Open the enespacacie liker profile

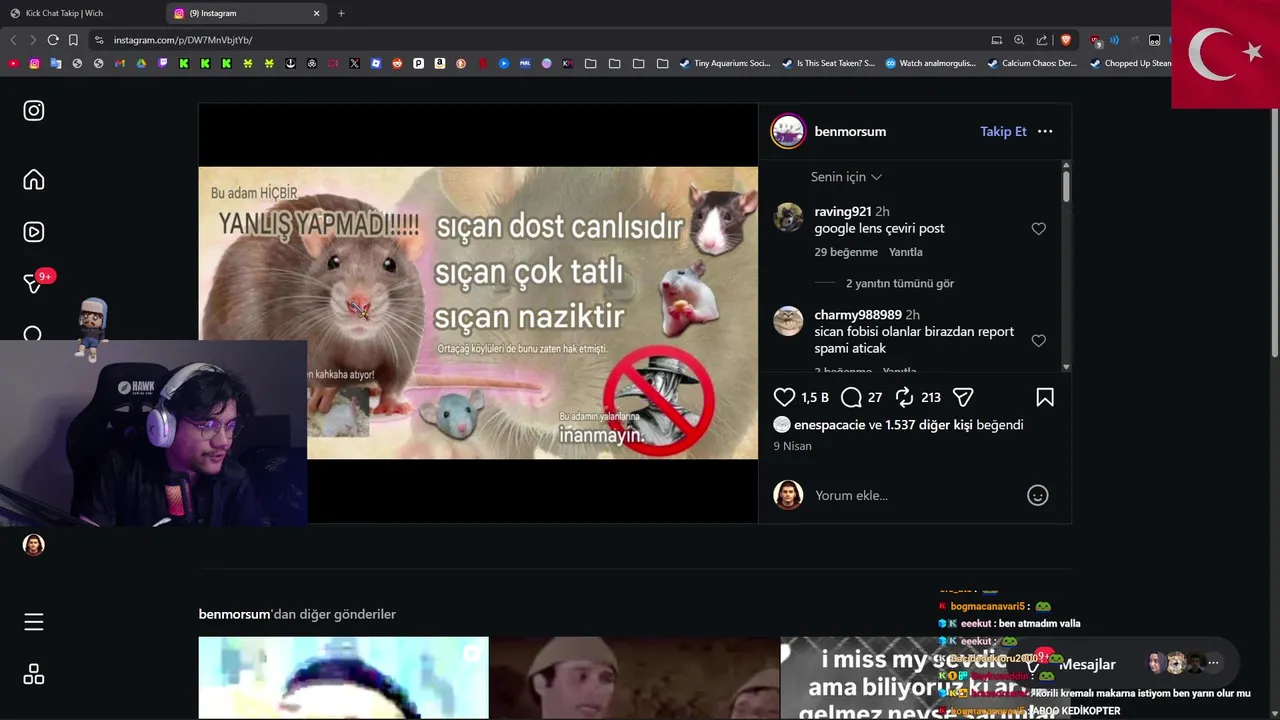tap(829, 425)
